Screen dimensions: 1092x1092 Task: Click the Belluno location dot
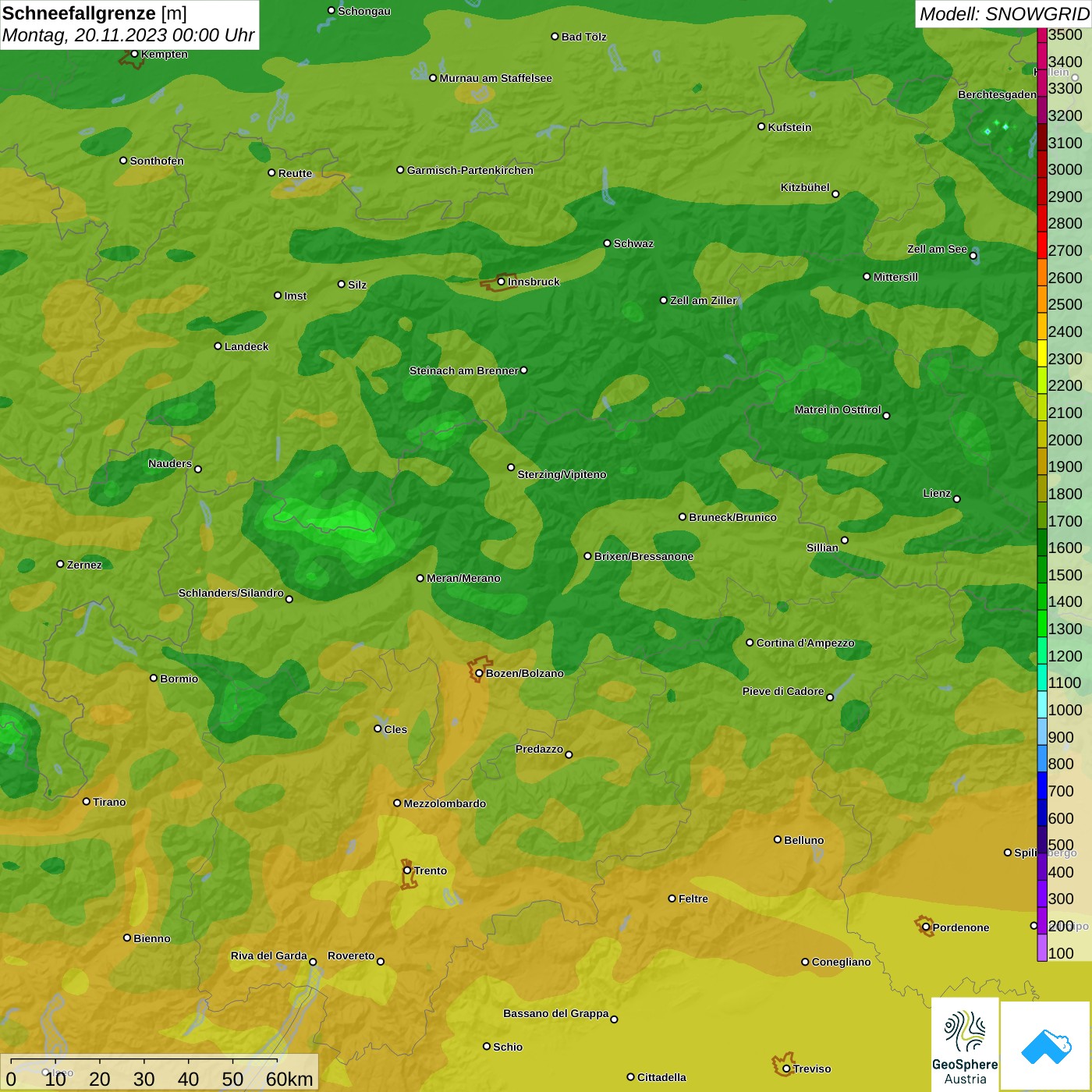pyautogui.click(x=777, y=839)
